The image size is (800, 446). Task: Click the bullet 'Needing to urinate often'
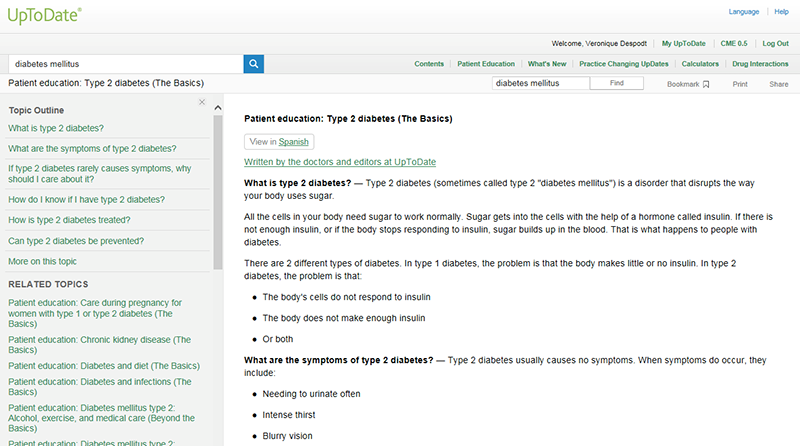pyautogui.click(x=311, y=394)
